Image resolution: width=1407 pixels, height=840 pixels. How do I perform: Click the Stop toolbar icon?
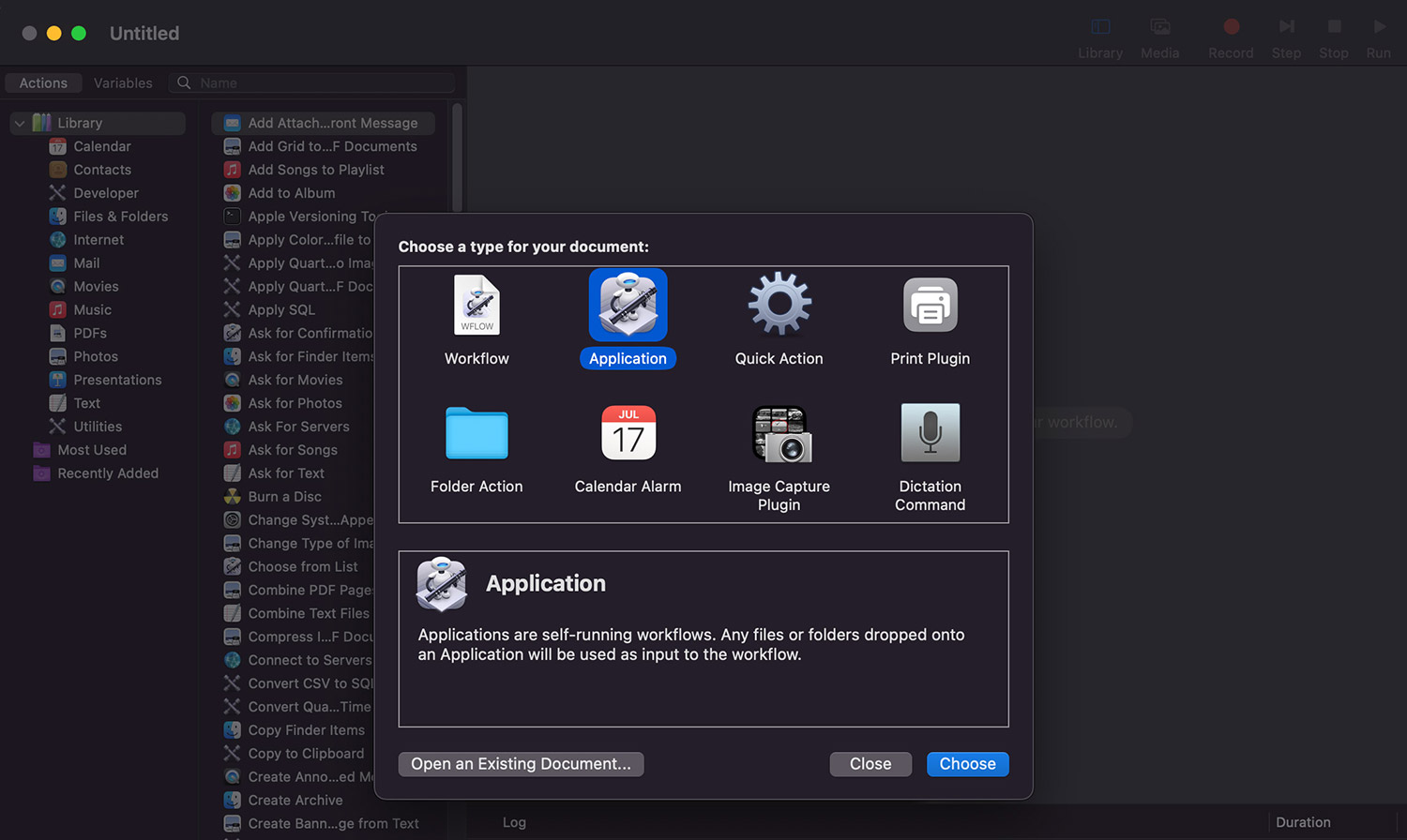(1334, 26)
